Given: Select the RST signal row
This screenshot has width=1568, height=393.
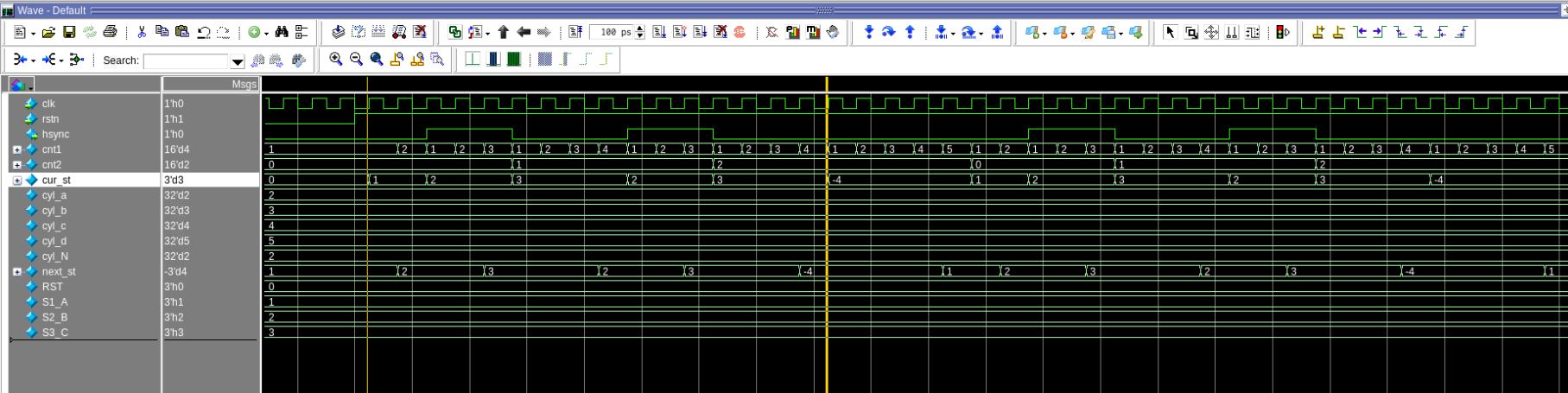Looking at the screenshot, I should (x=83, y=287).
